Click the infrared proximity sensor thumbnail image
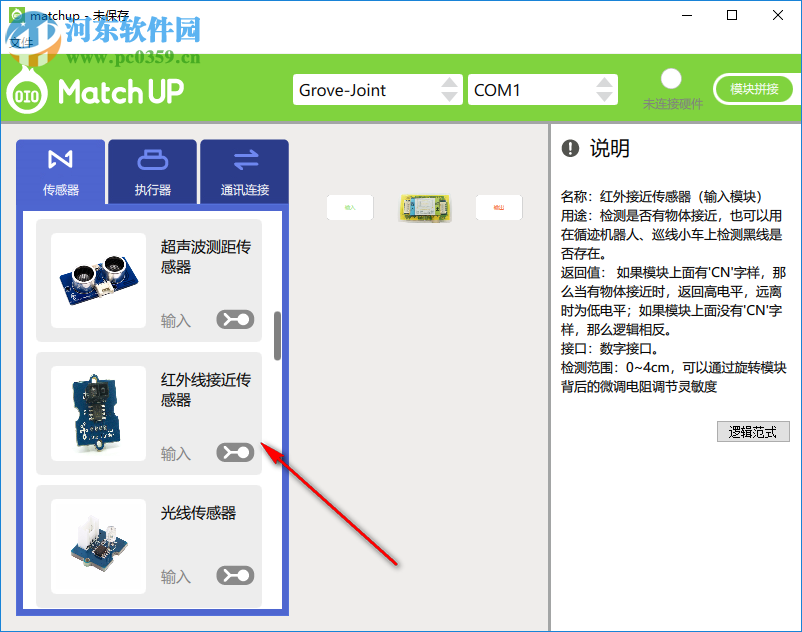 (97, 412)
